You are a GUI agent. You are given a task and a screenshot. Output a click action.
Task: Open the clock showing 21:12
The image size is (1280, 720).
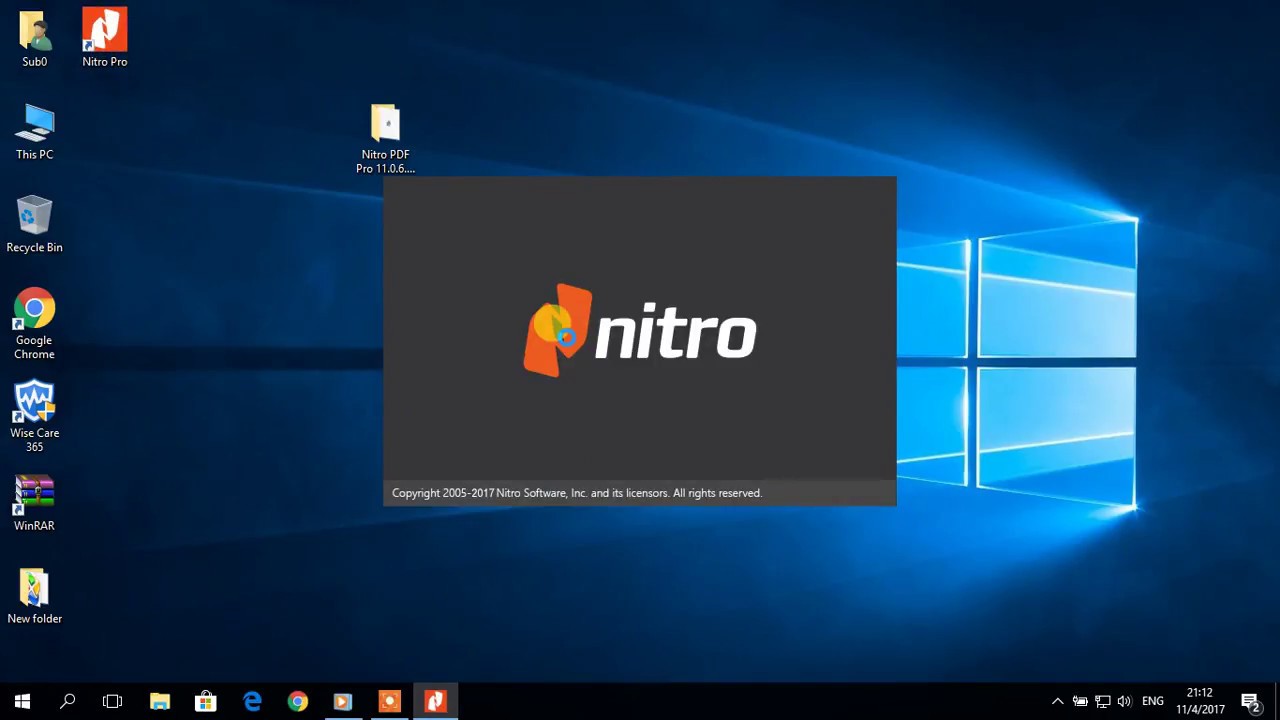click(1200, 701)
